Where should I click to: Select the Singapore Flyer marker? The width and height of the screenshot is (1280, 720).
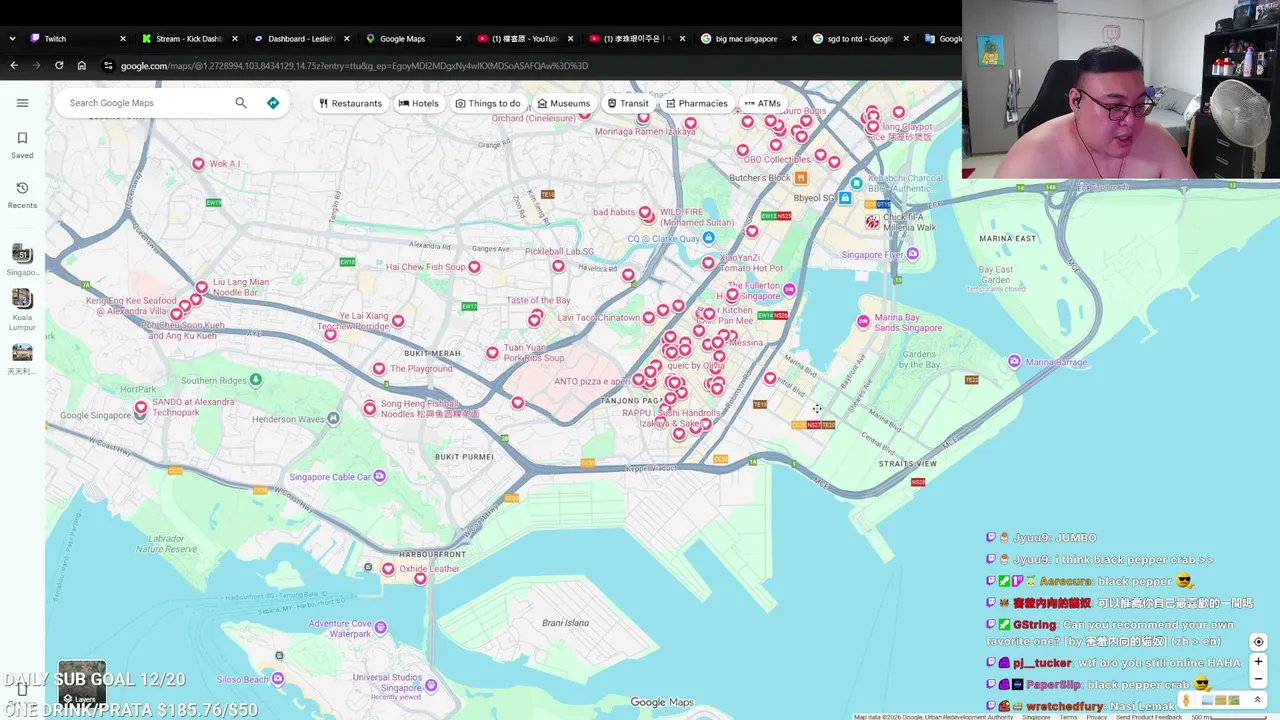(912, 255)
